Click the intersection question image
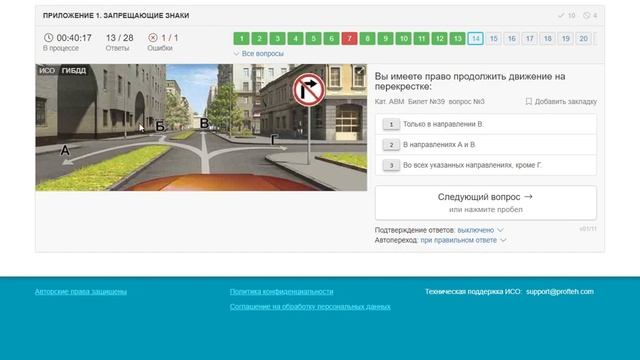Viewport: 640px width, 360px height. [201, 127]
